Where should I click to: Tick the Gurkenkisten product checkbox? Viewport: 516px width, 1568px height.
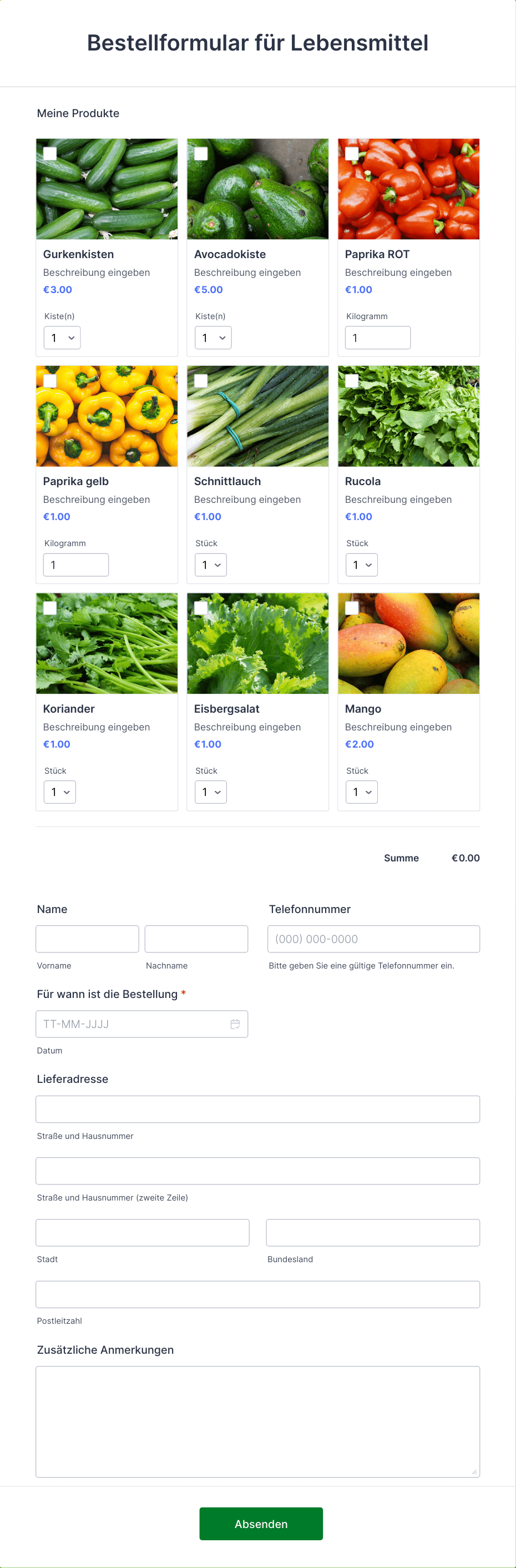pos(50,153)
